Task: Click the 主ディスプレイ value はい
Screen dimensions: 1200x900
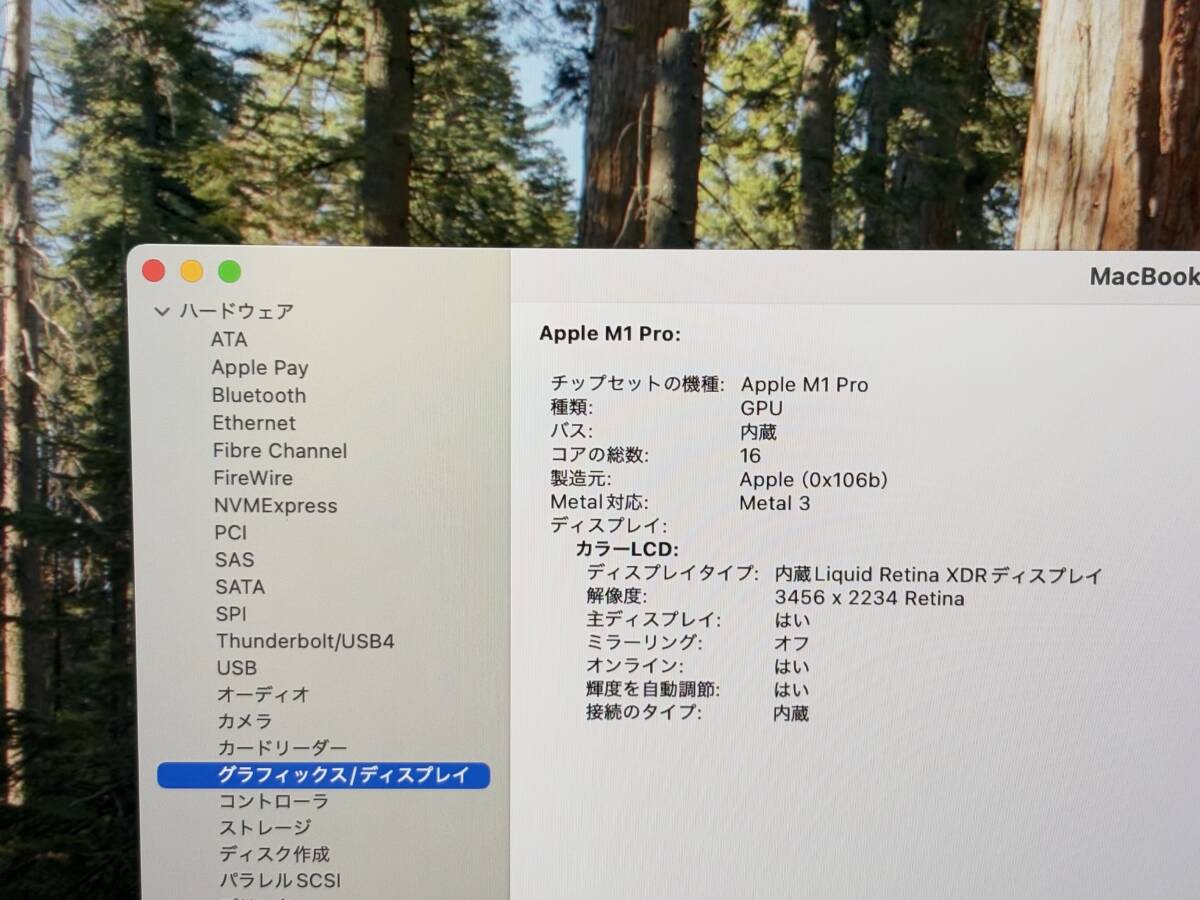Action: [792, 620]
